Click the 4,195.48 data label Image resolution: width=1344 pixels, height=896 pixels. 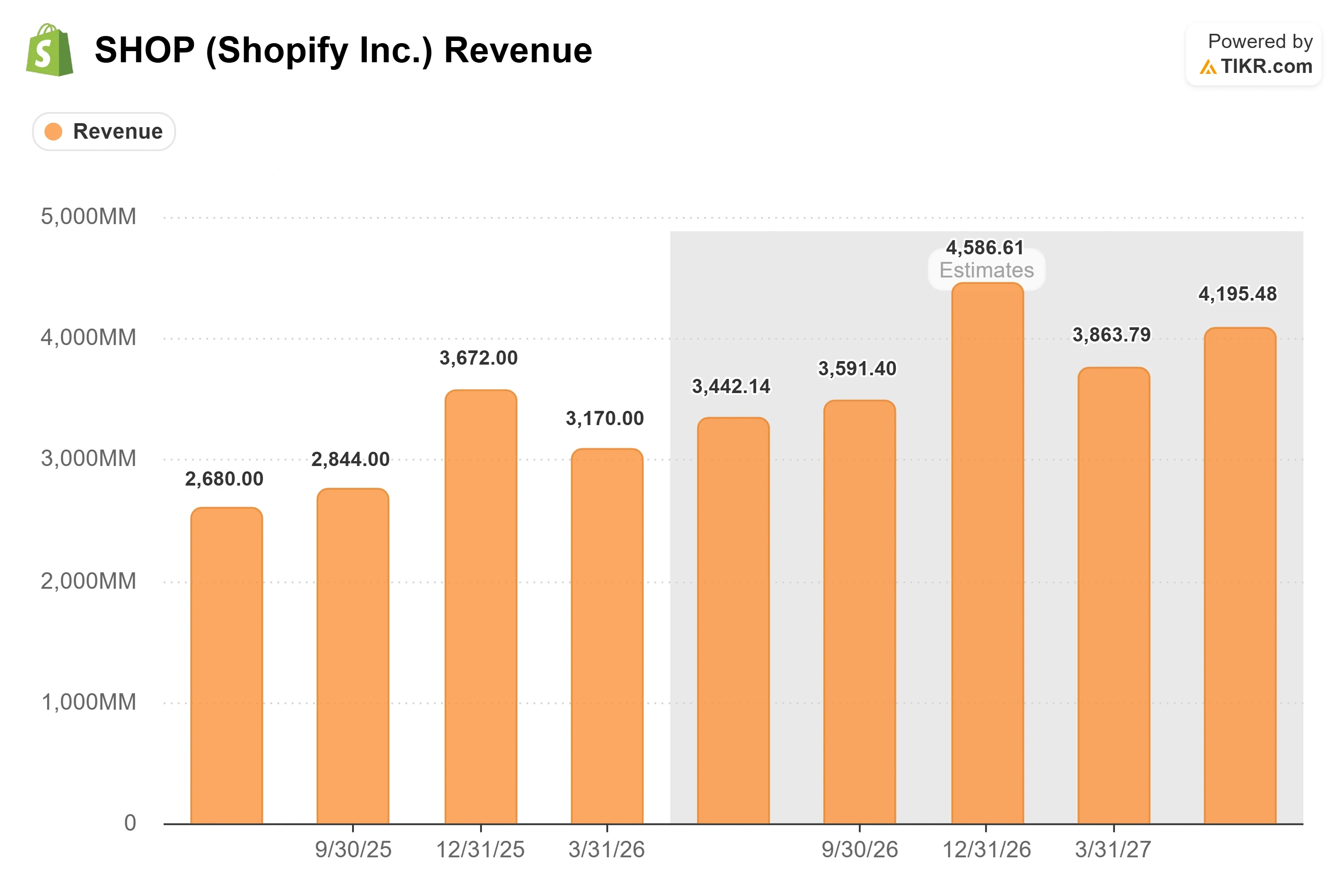coord(1238,294)
